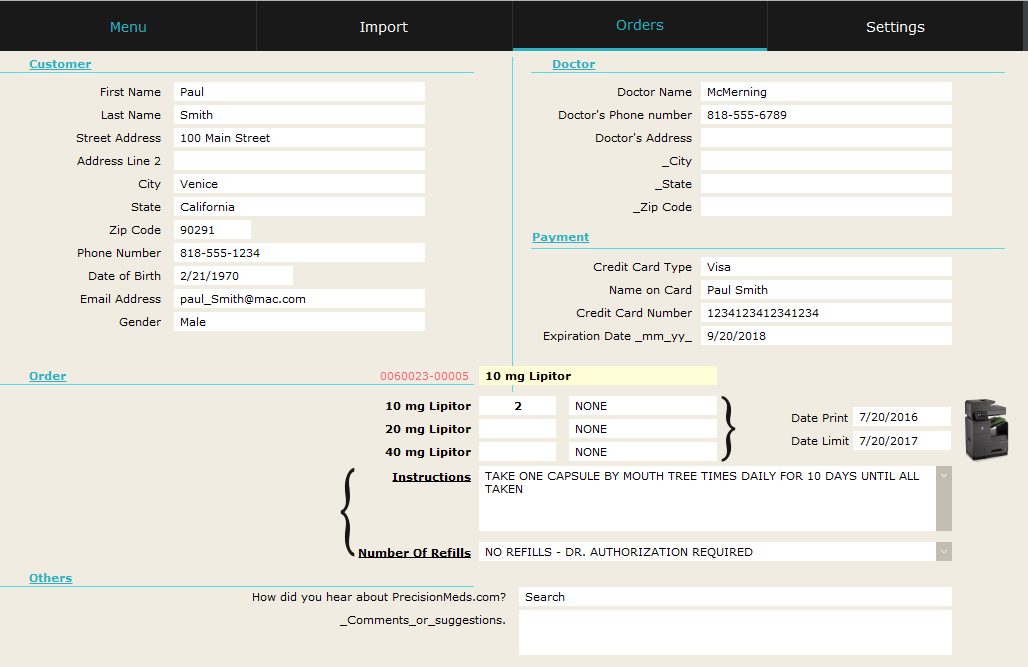Click the empty Doctor's Address field
1028x667 pixels.
(x=826, y=138)
